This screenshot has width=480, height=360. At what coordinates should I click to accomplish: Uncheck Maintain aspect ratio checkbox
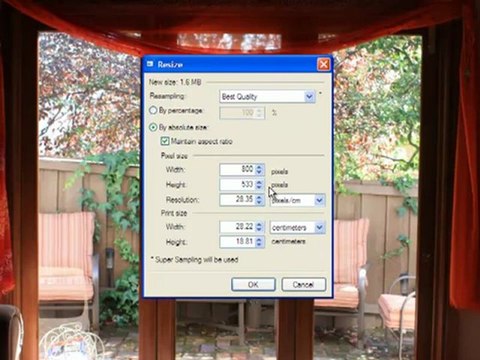(x=165, y=141)
